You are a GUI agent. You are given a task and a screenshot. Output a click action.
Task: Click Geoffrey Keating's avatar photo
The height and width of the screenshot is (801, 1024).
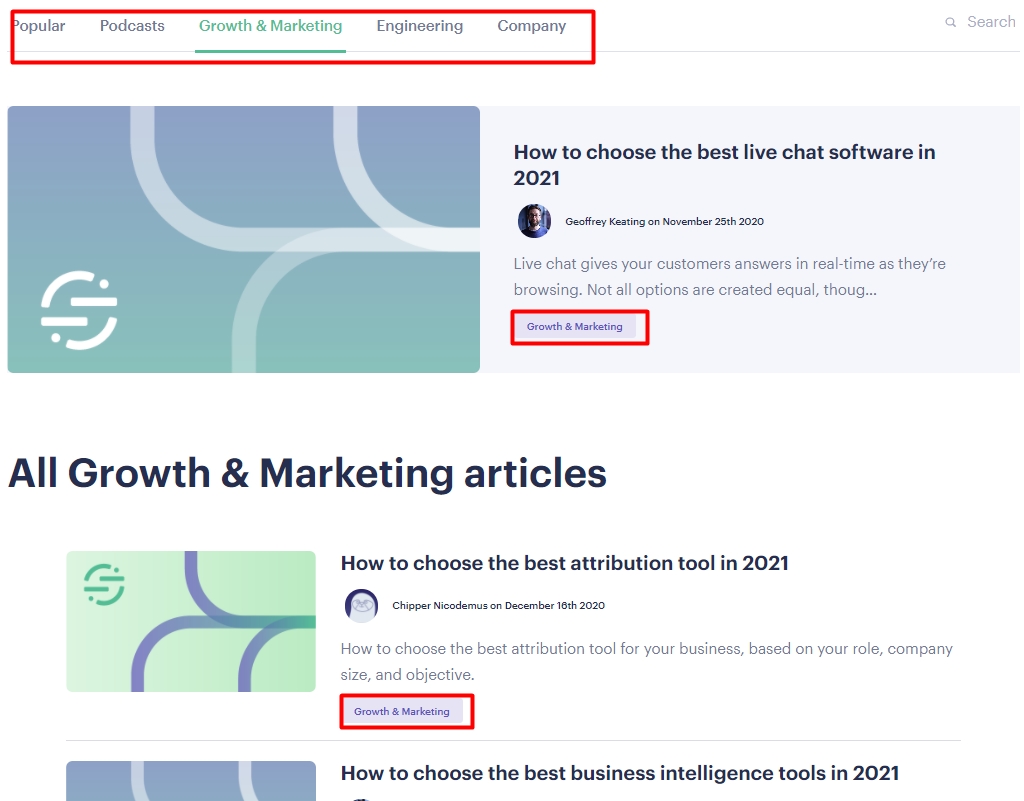point(534,221)
